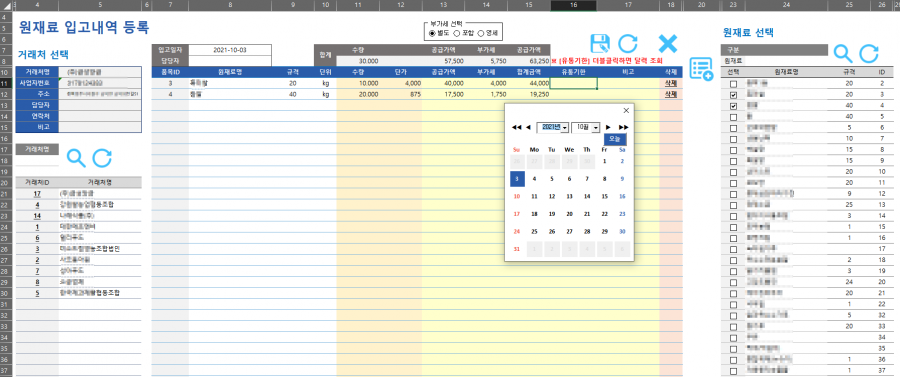Click the refresh icon in 원재료 선택 panel
Screen dimensions: 900x377
tap(869, 53)
